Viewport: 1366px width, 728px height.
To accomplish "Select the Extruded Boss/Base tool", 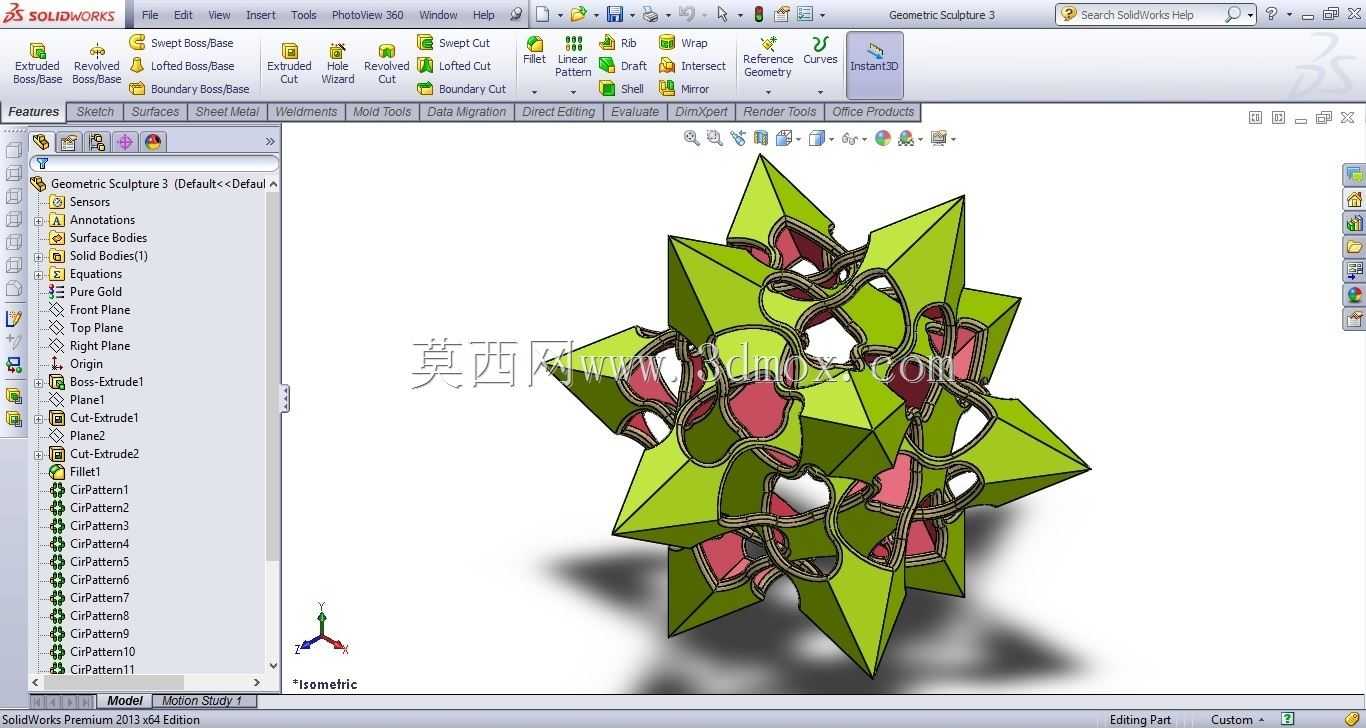I will (37, 63).
